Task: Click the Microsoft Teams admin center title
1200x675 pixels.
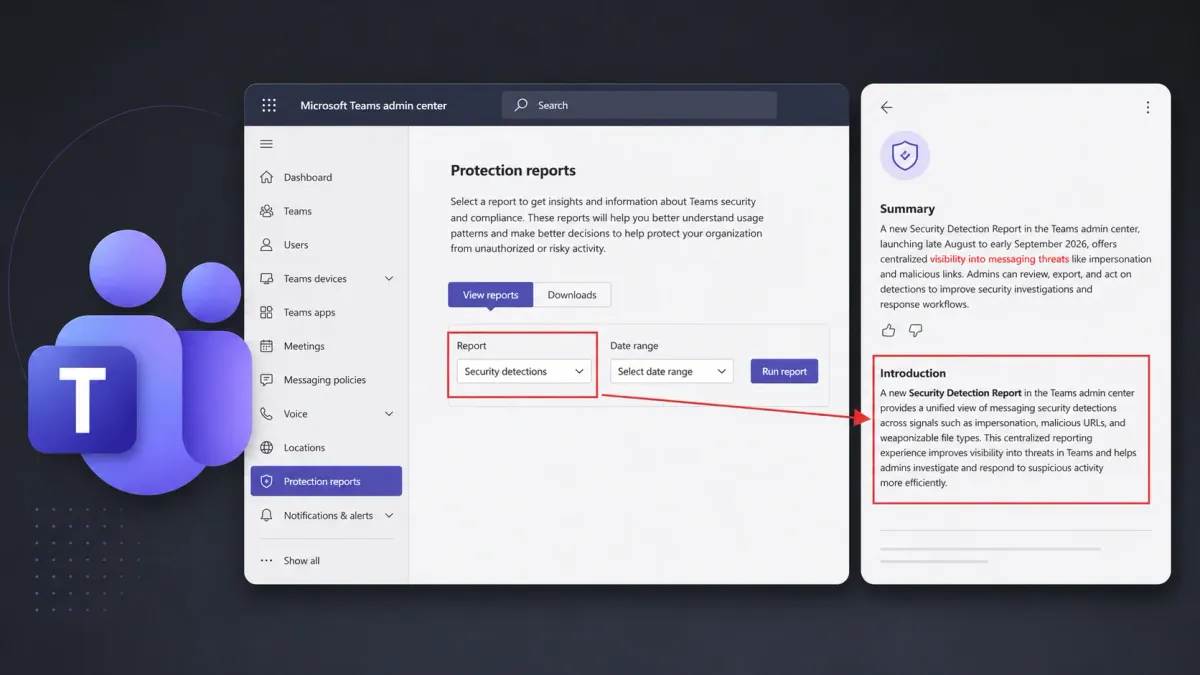Action: (x=374, y=105)
